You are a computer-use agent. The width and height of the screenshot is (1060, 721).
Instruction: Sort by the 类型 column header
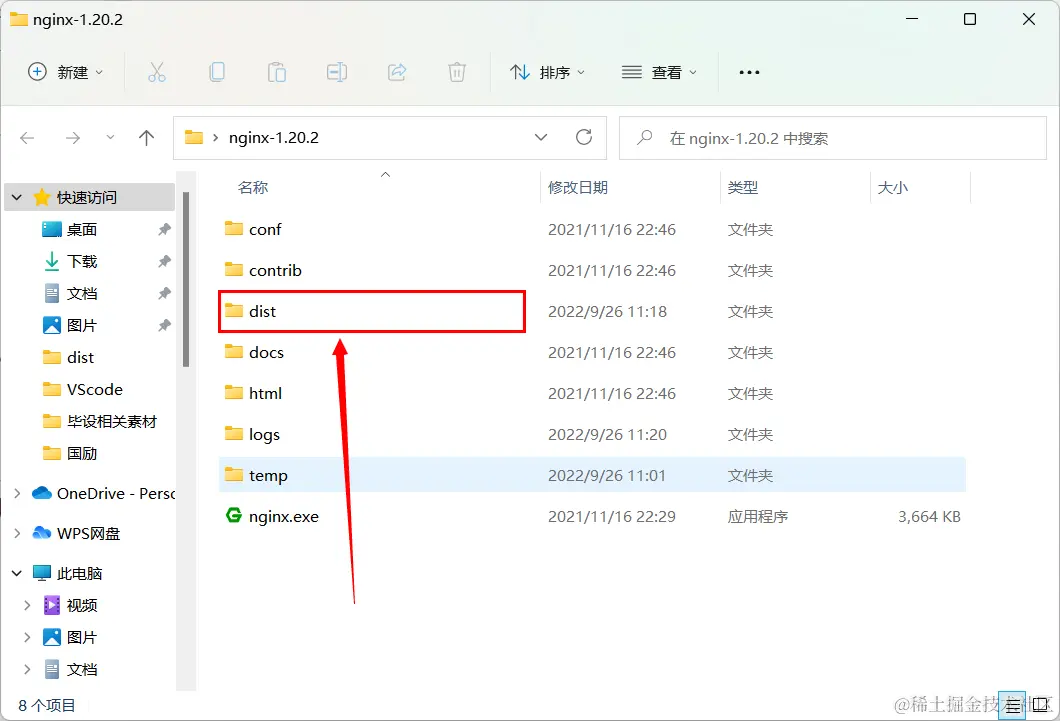tap(742, 188)
